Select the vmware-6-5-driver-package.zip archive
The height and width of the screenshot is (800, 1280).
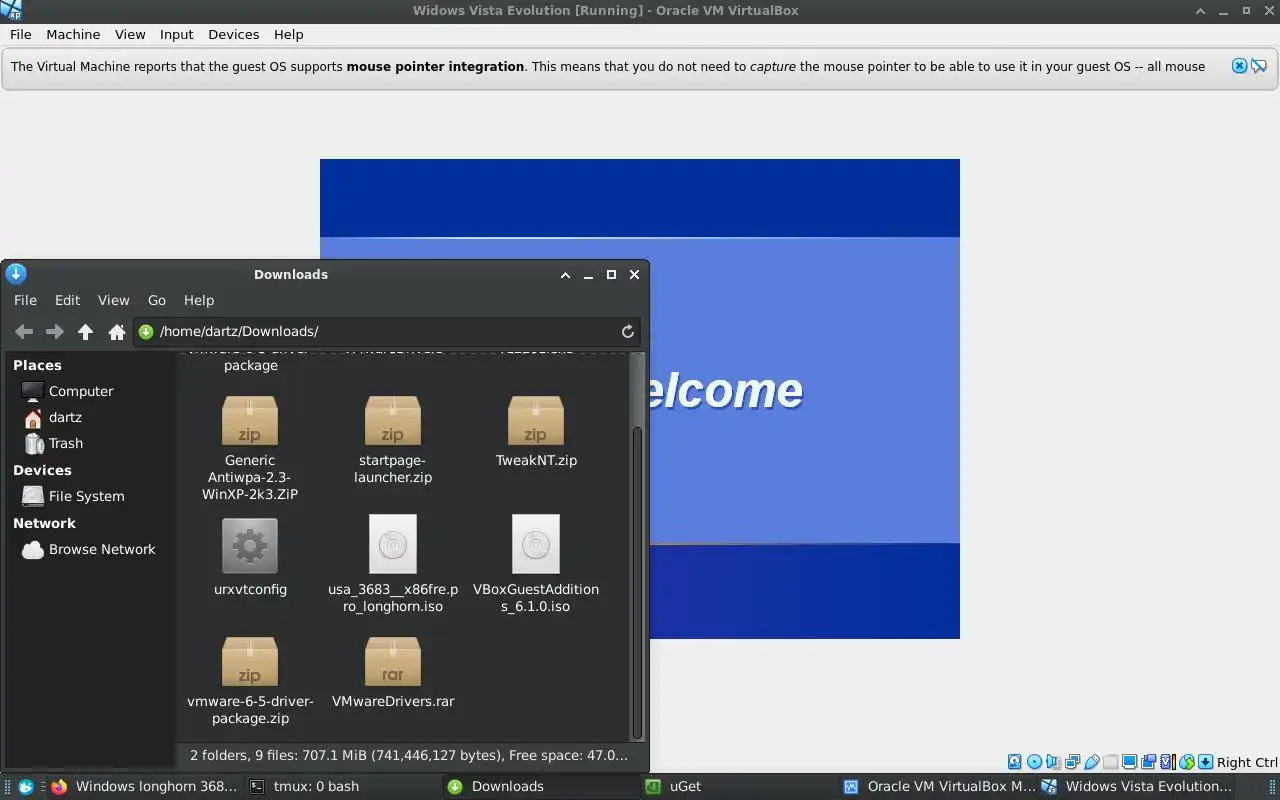pos(250,682)
